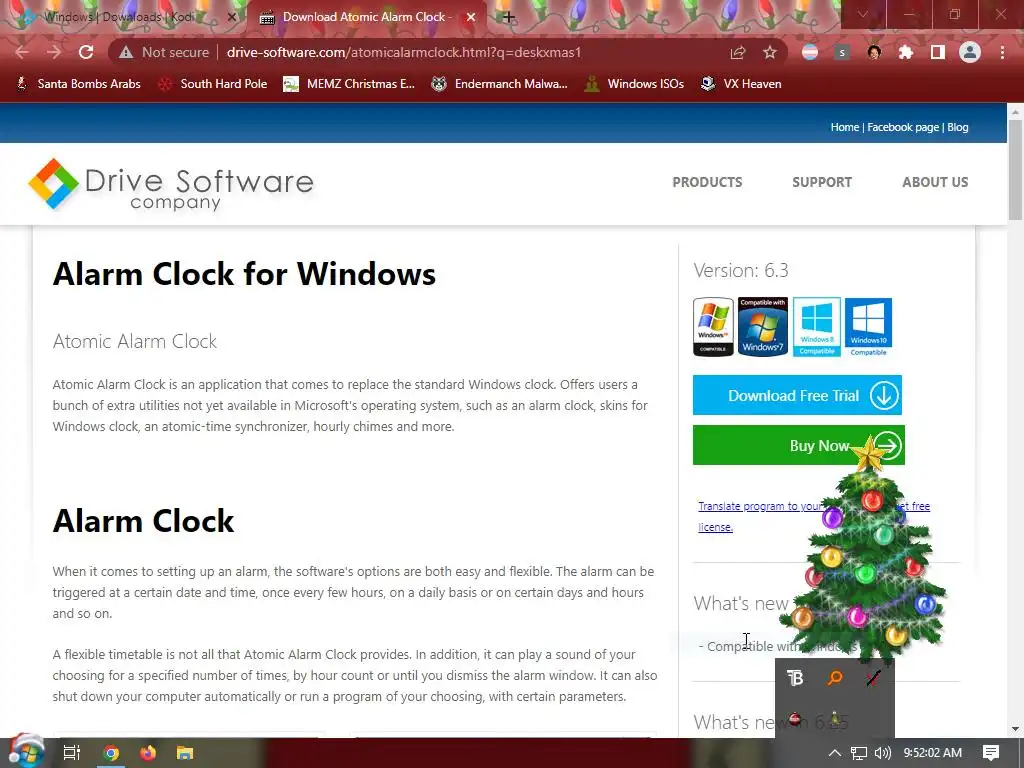The width and height of the screenshot is (1024, 768).
Task: Click the page vertical scrollbar thumb
Action: (x=1015, y=170)
